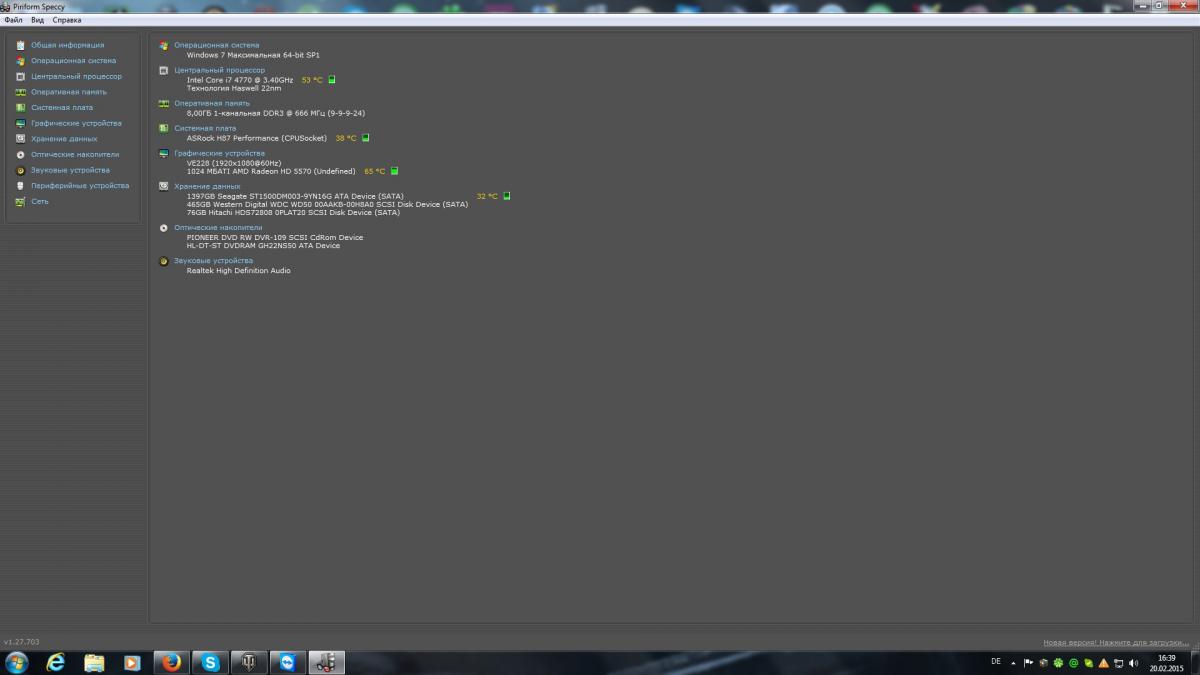Click the DE language indicator in the tray
Screen dimensions: 1200x675
pos(995,662)
